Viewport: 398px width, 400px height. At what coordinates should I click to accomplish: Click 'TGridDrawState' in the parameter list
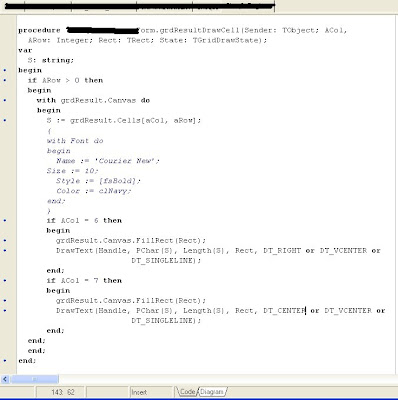point(225,40)
